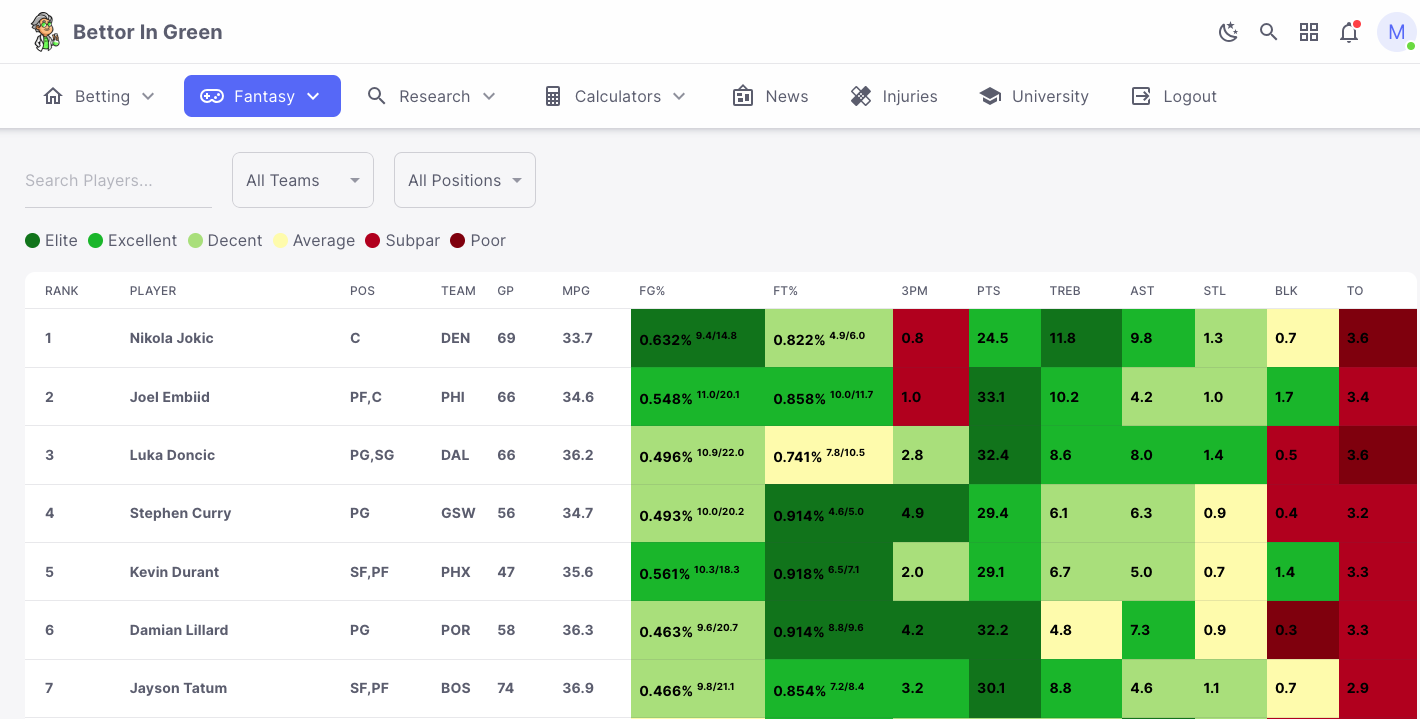Click the Poor legend color dot
This screenshot has height=719, width=1420.
coord(458,240)
